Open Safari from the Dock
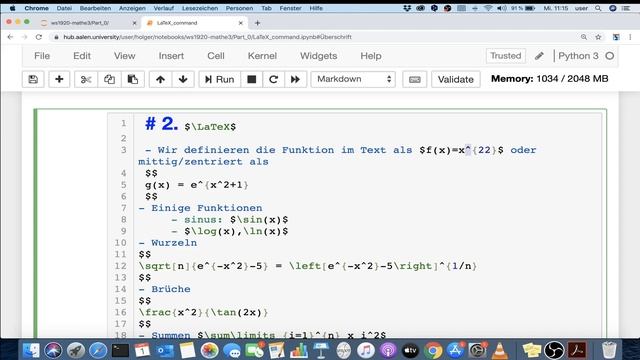640x360 pixels. 98,350
